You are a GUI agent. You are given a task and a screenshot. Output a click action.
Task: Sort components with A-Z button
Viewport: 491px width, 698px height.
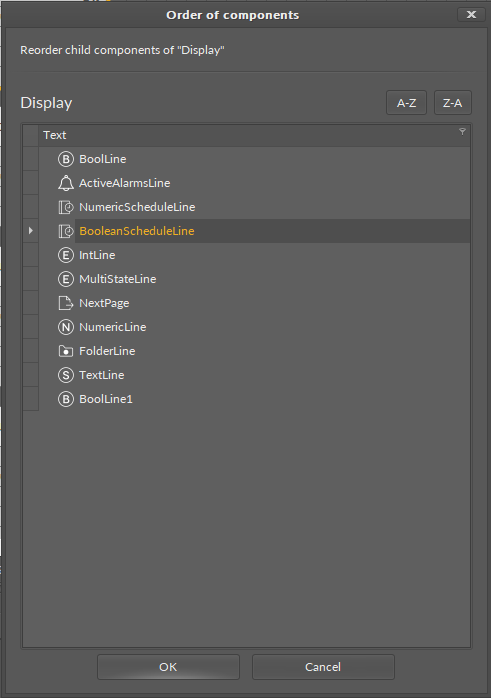point(406,103)
